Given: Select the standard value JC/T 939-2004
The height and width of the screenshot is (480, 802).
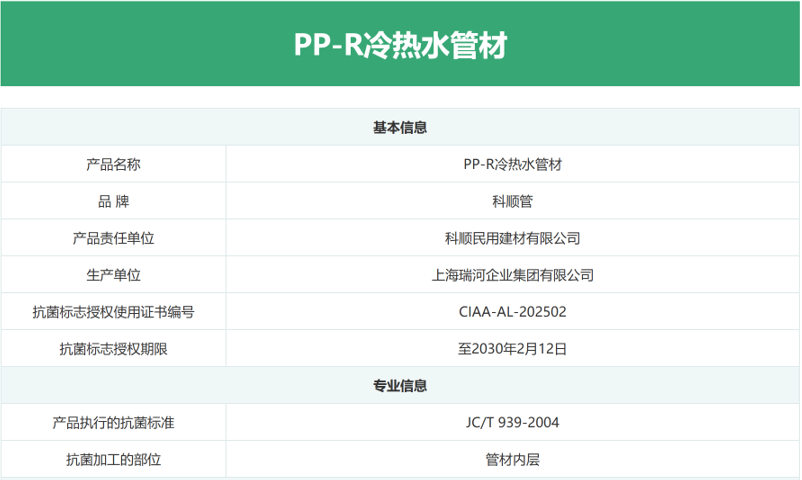Looking at the screenshot, I should coord(513,422).
